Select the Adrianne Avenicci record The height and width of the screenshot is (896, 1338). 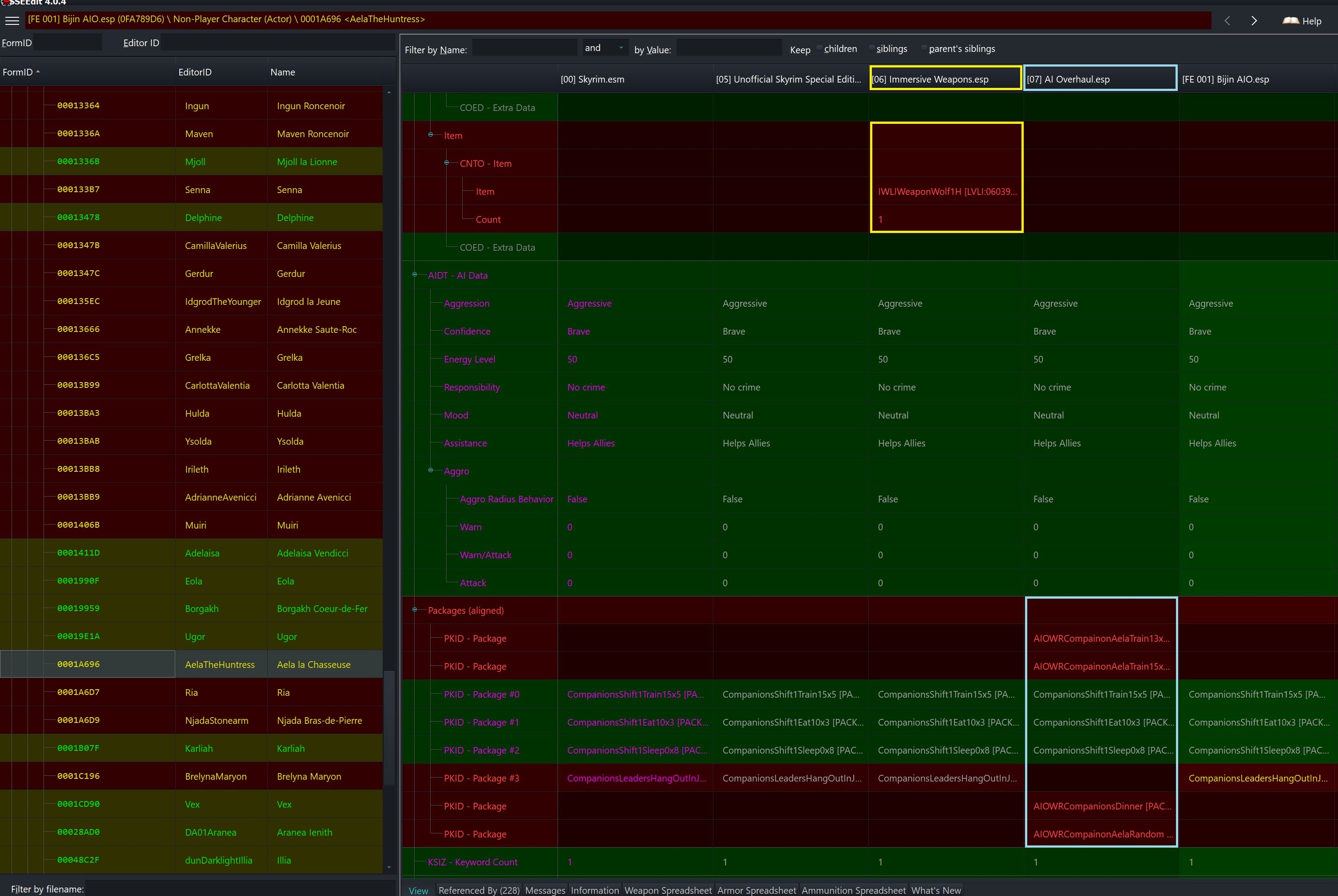coord(191,497)
